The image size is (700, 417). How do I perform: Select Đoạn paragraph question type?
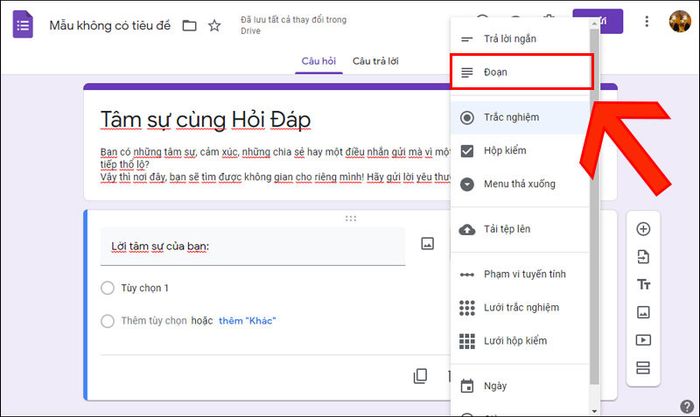click(x=521, y=72)
